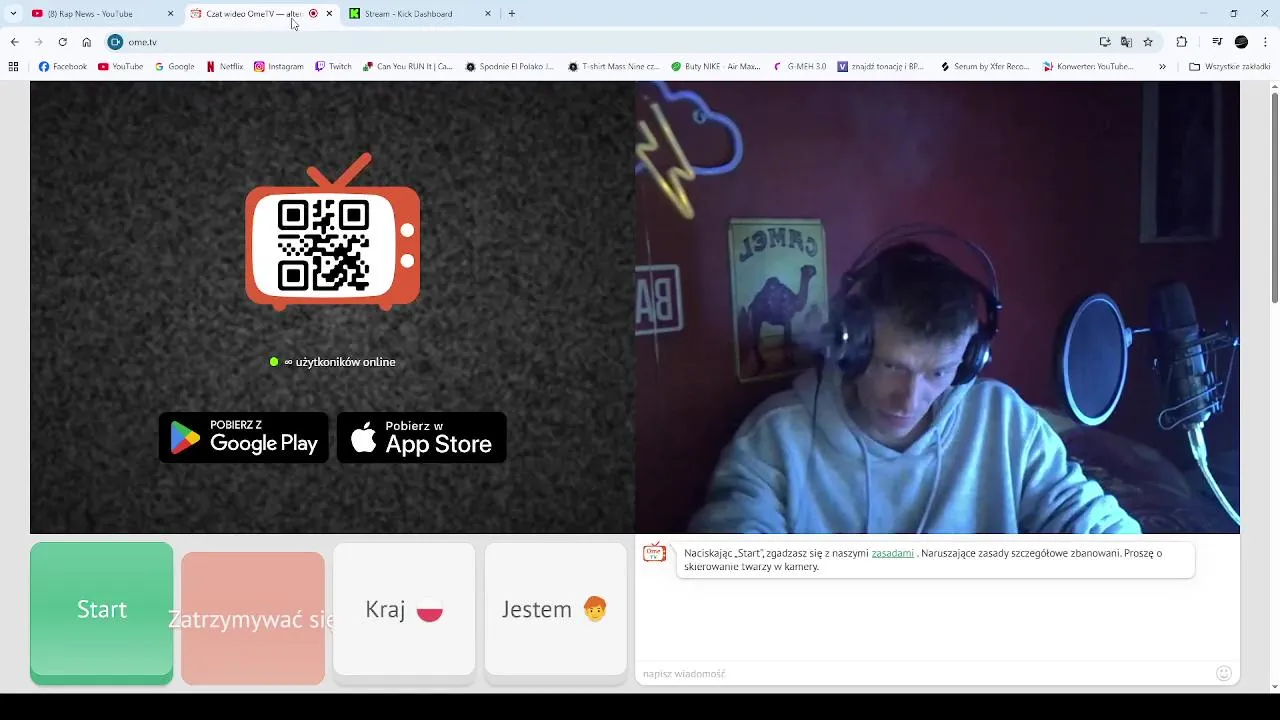Viewport: 1280px width, 720px height.
Task: Open the media controls icon
Action: coord(1217,42)
